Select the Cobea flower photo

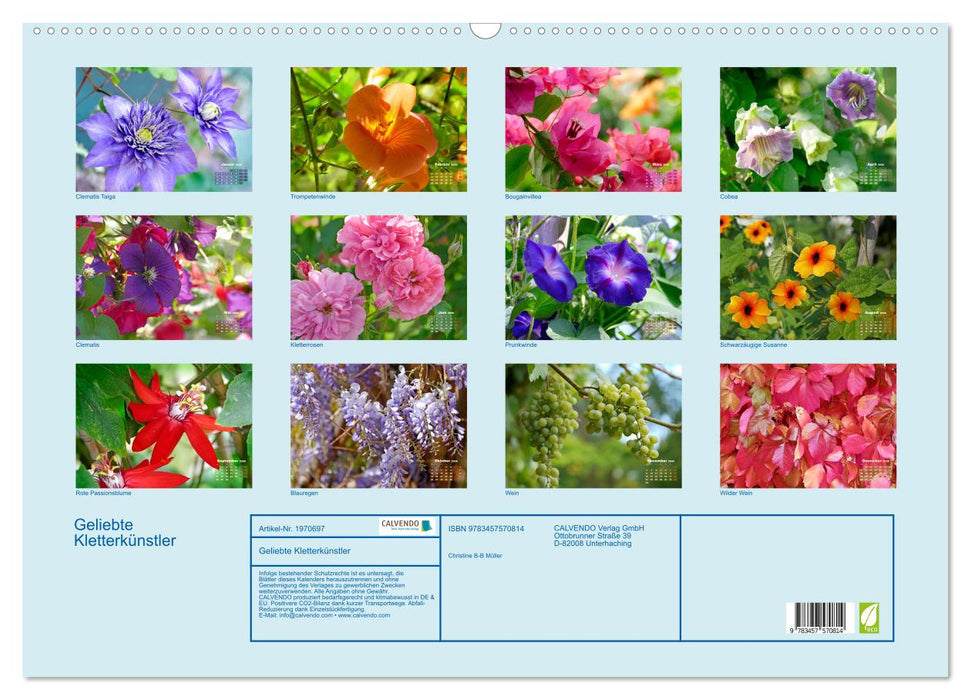[x=807, y=129]
